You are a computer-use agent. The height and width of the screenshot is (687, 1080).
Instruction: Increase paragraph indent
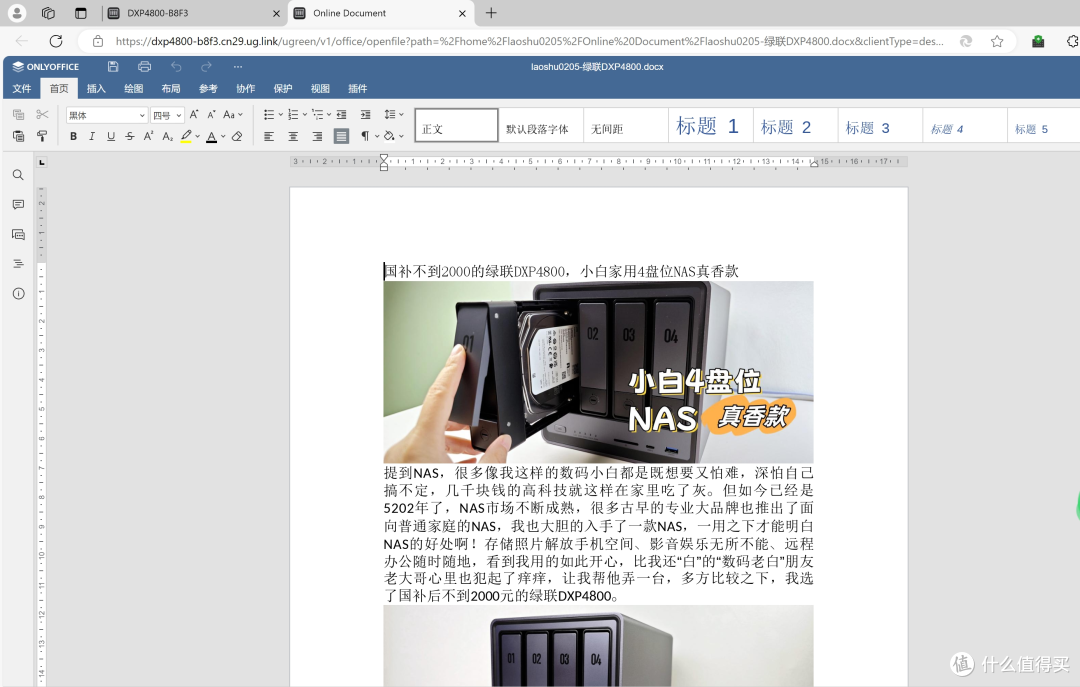pyautogui.click(x=366, y=114)
